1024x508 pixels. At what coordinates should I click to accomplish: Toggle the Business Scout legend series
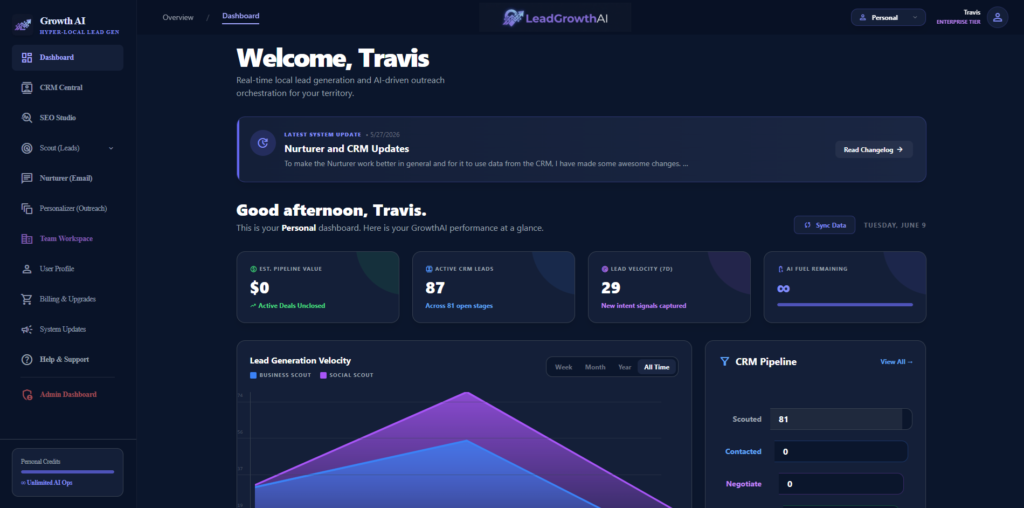tap(280, 375)
